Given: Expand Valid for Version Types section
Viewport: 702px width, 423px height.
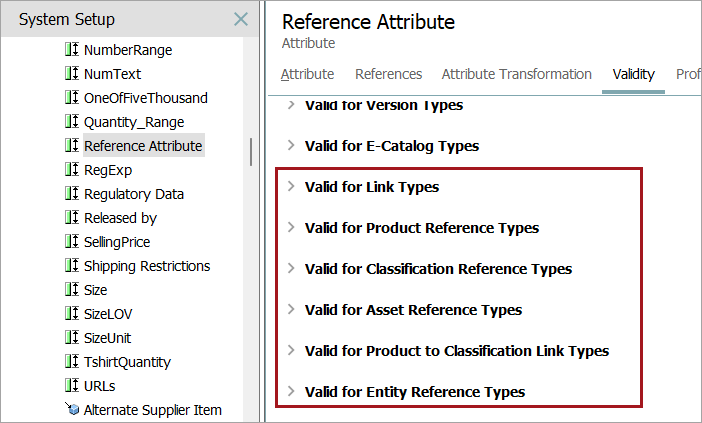Looking at the screenshot, I should tap(291, 105).
